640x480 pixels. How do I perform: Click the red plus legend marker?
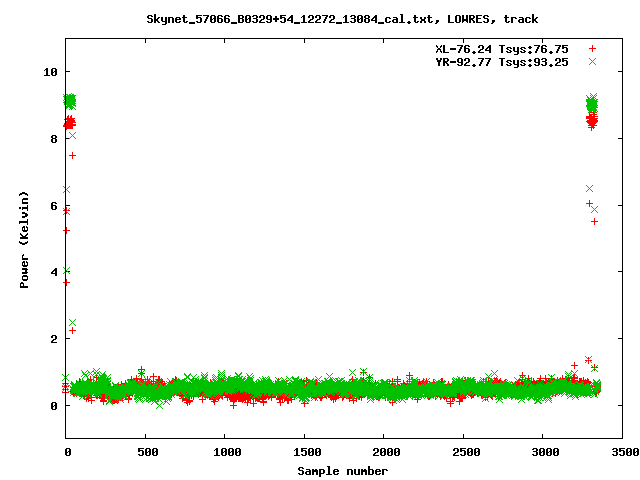coord(592,49)
